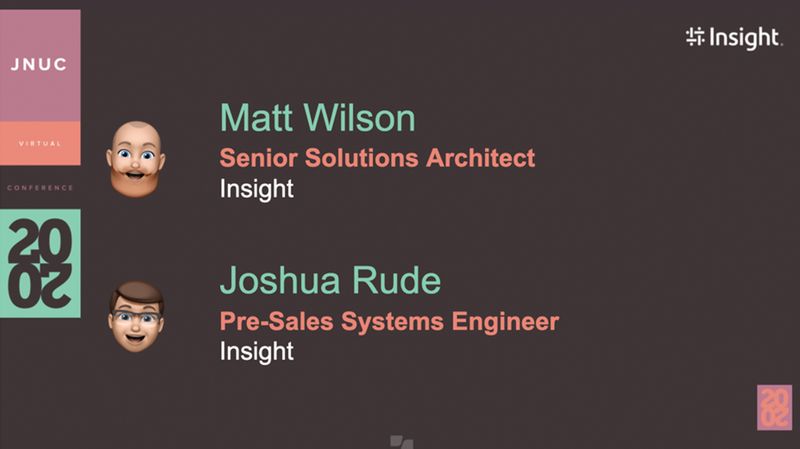Click Insight company text under Joshua Rude

pos(257,352)
